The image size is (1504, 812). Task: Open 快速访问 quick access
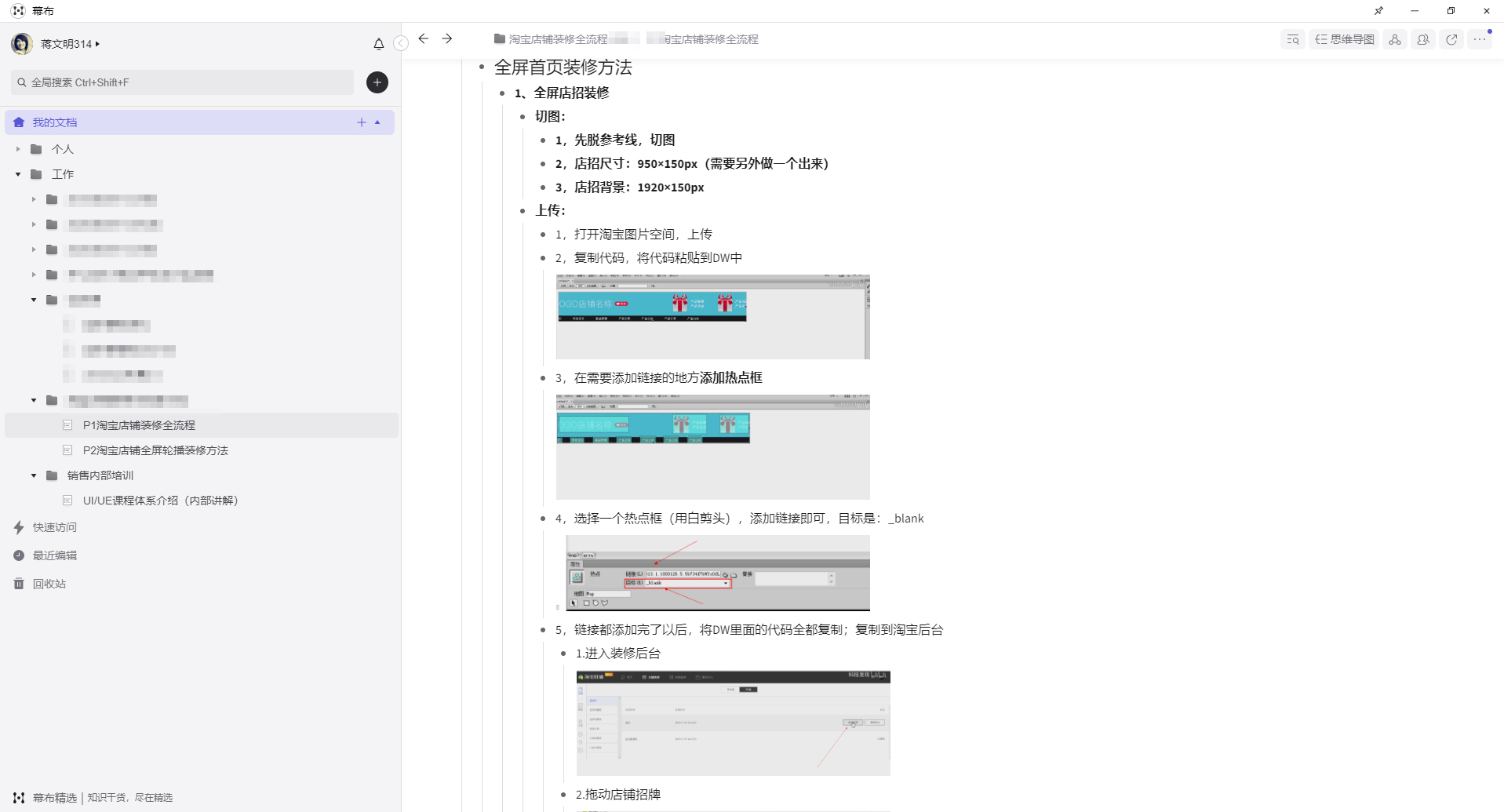(x=55, y=527)
